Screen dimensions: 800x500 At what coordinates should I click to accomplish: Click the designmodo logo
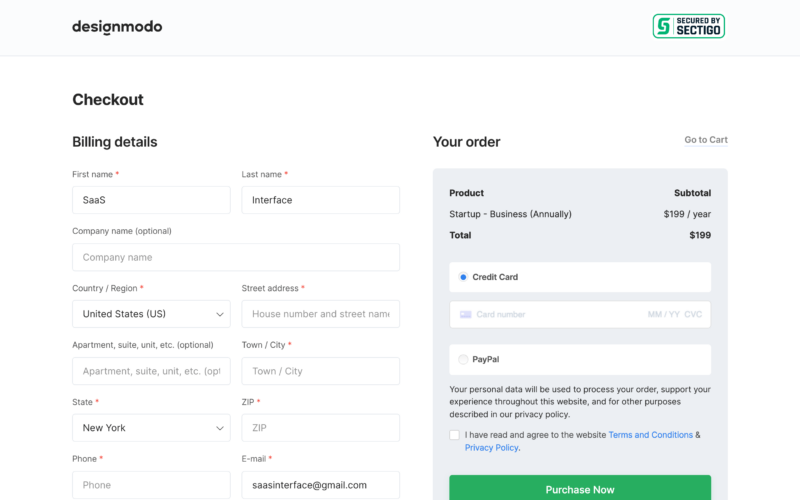click(x=117, y=27)
